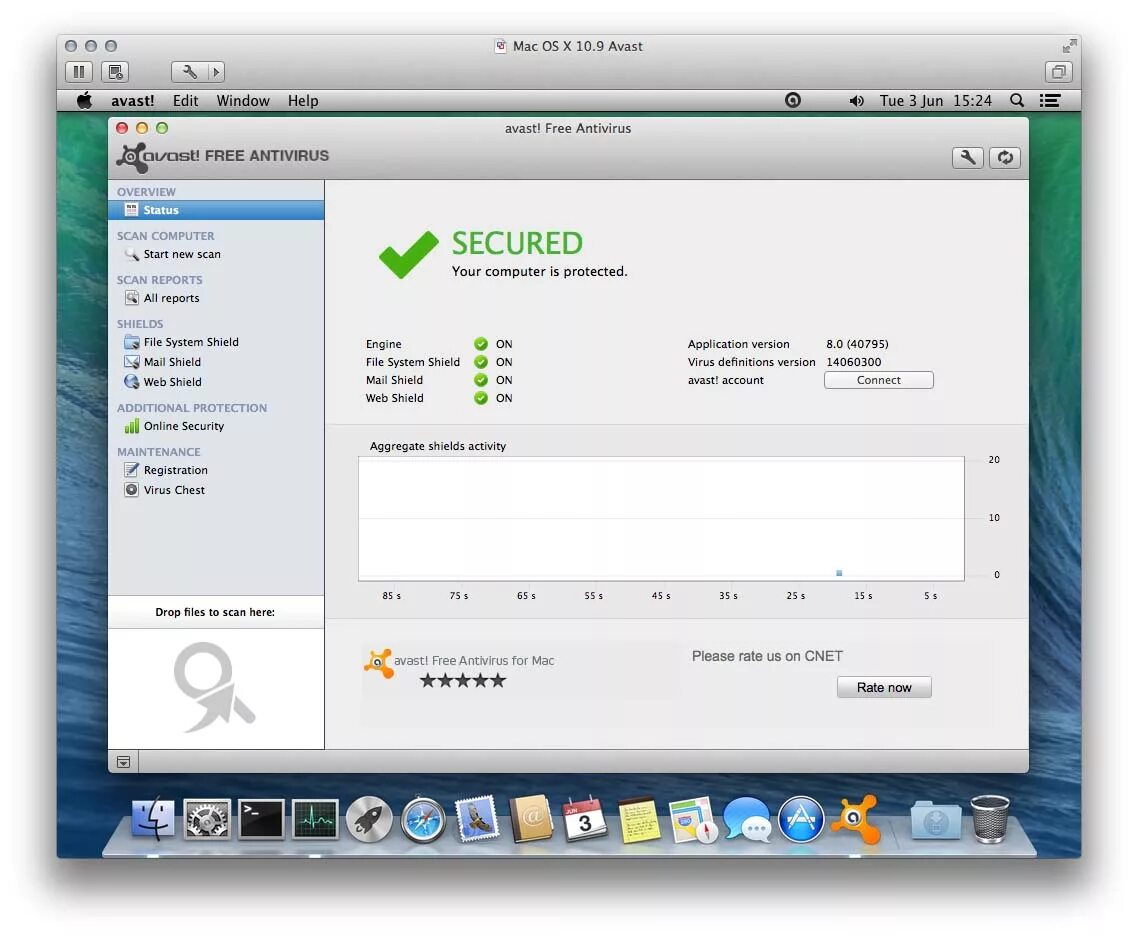Open Registration under Maintenance
The image size is (1138, 937).
pyautogui.click(x=176, y=470)
